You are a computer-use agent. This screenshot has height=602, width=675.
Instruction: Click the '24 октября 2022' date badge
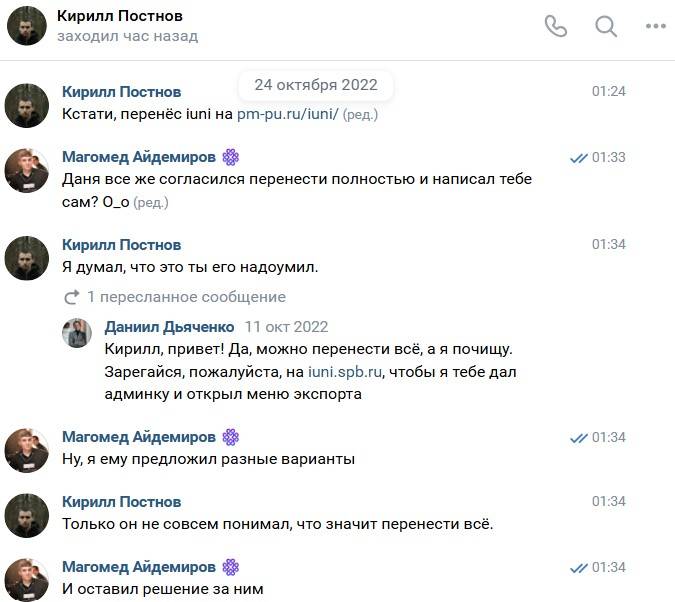(x=316, y=85)
